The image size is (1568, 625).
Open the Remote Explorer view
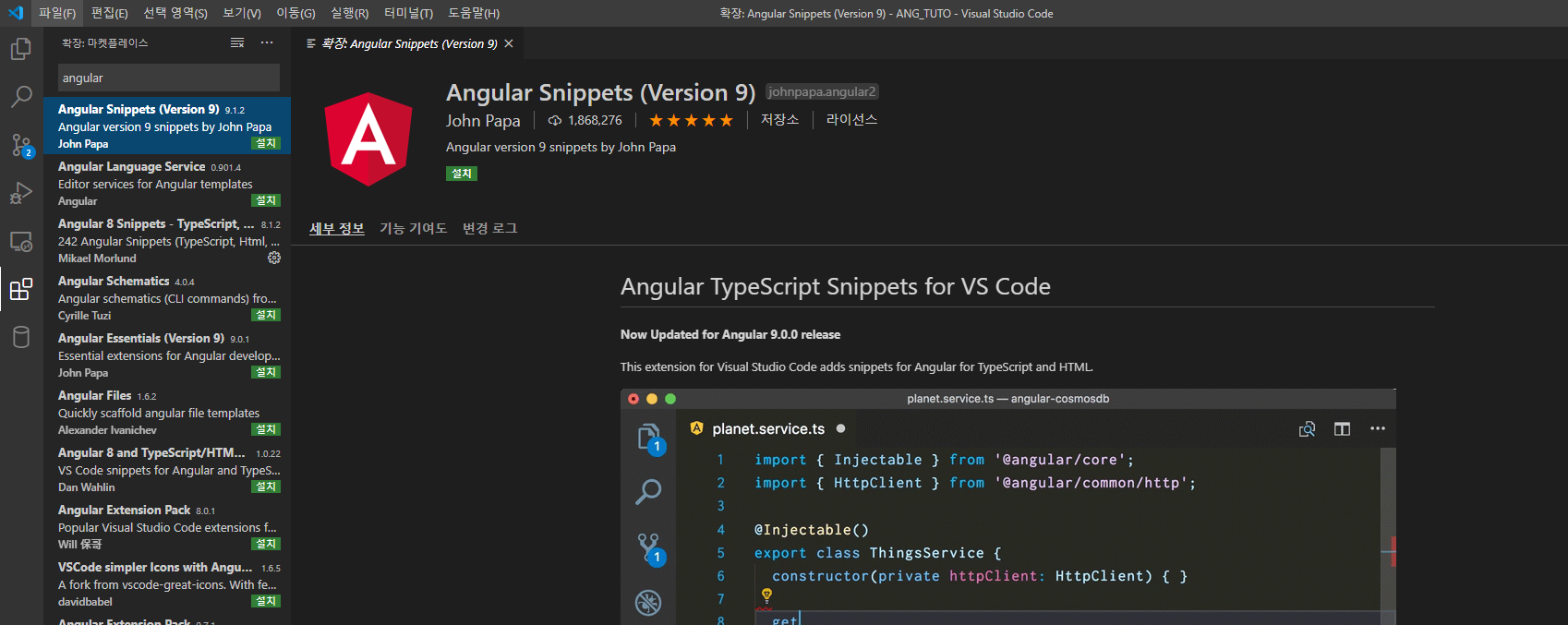(x=21, y=242)
